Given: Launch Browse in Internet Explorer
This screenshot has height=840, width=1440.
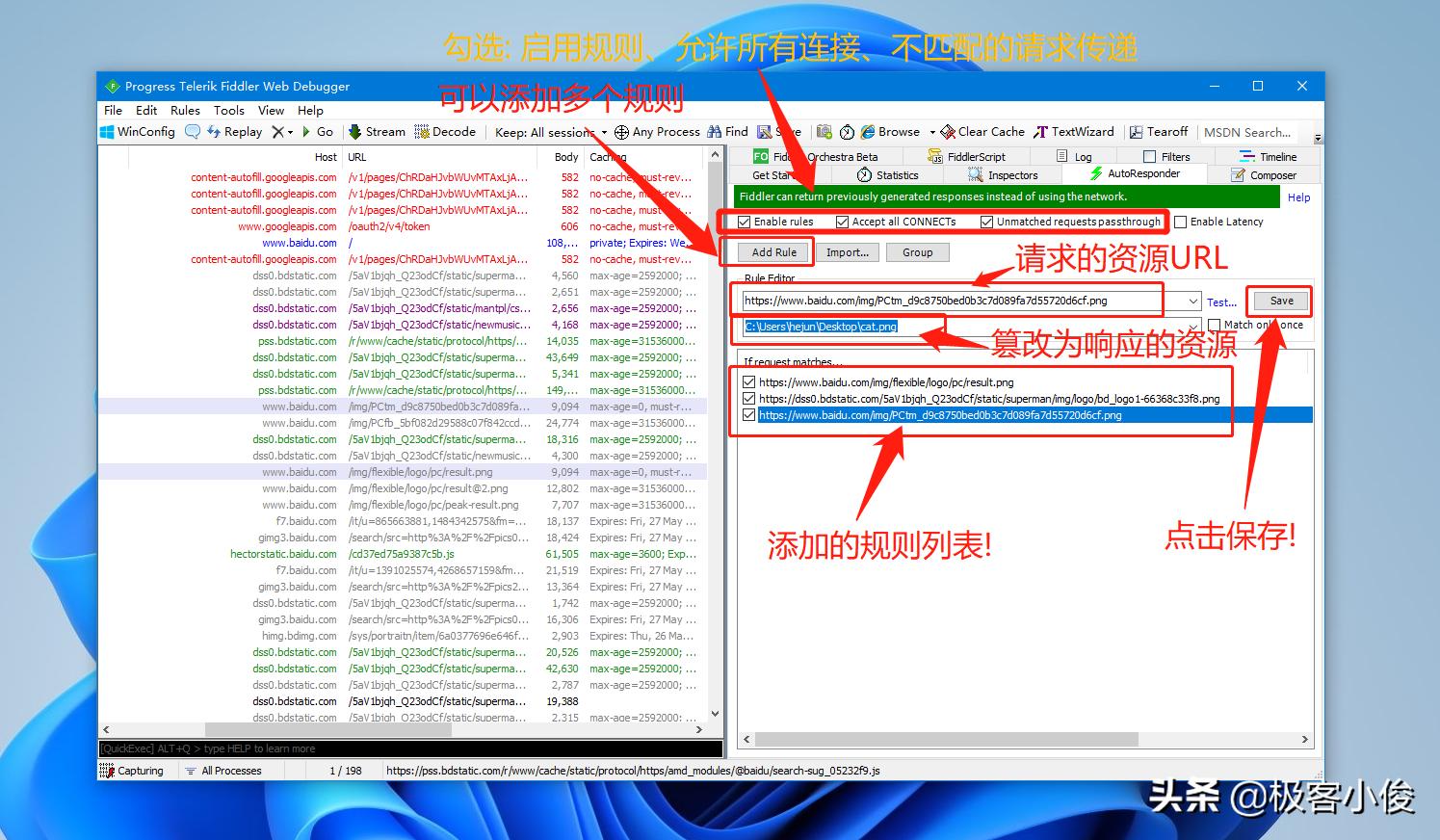Looking at the screenshot, I should 890,132.
